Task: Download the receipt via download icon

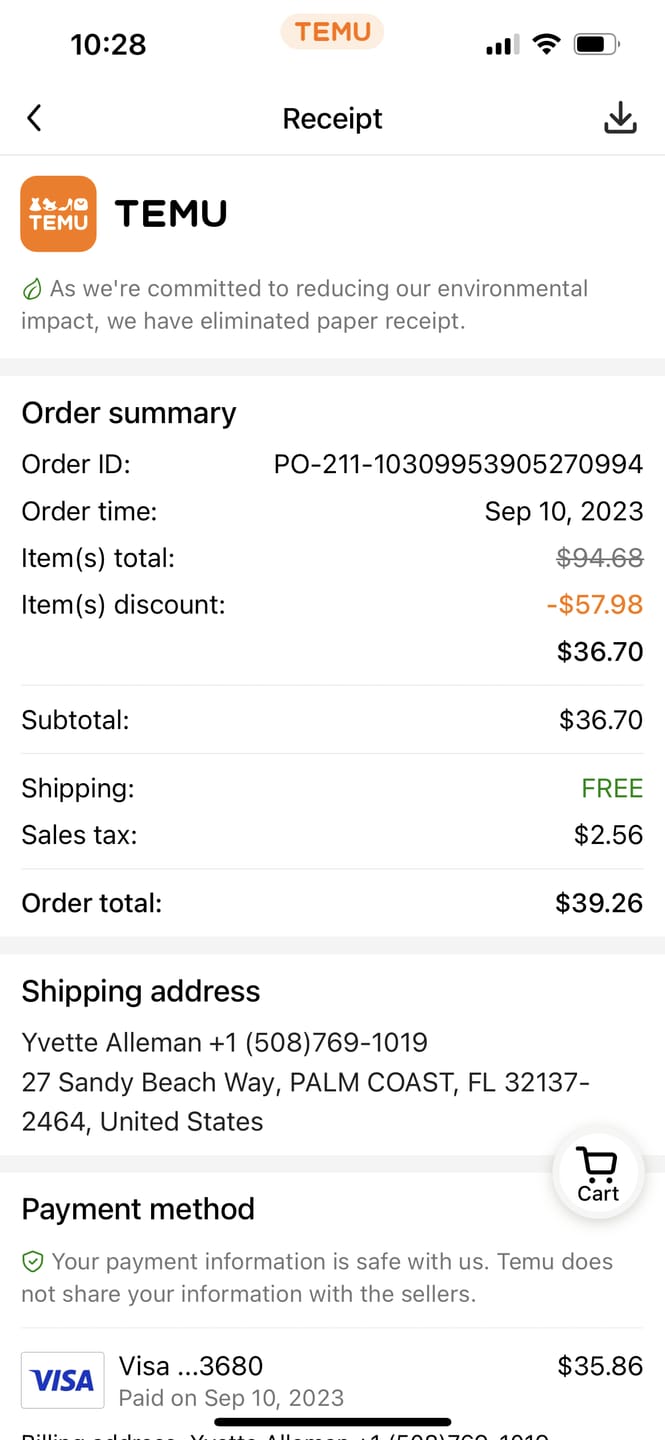Action: pyautogui.click(x=621, y=118)
